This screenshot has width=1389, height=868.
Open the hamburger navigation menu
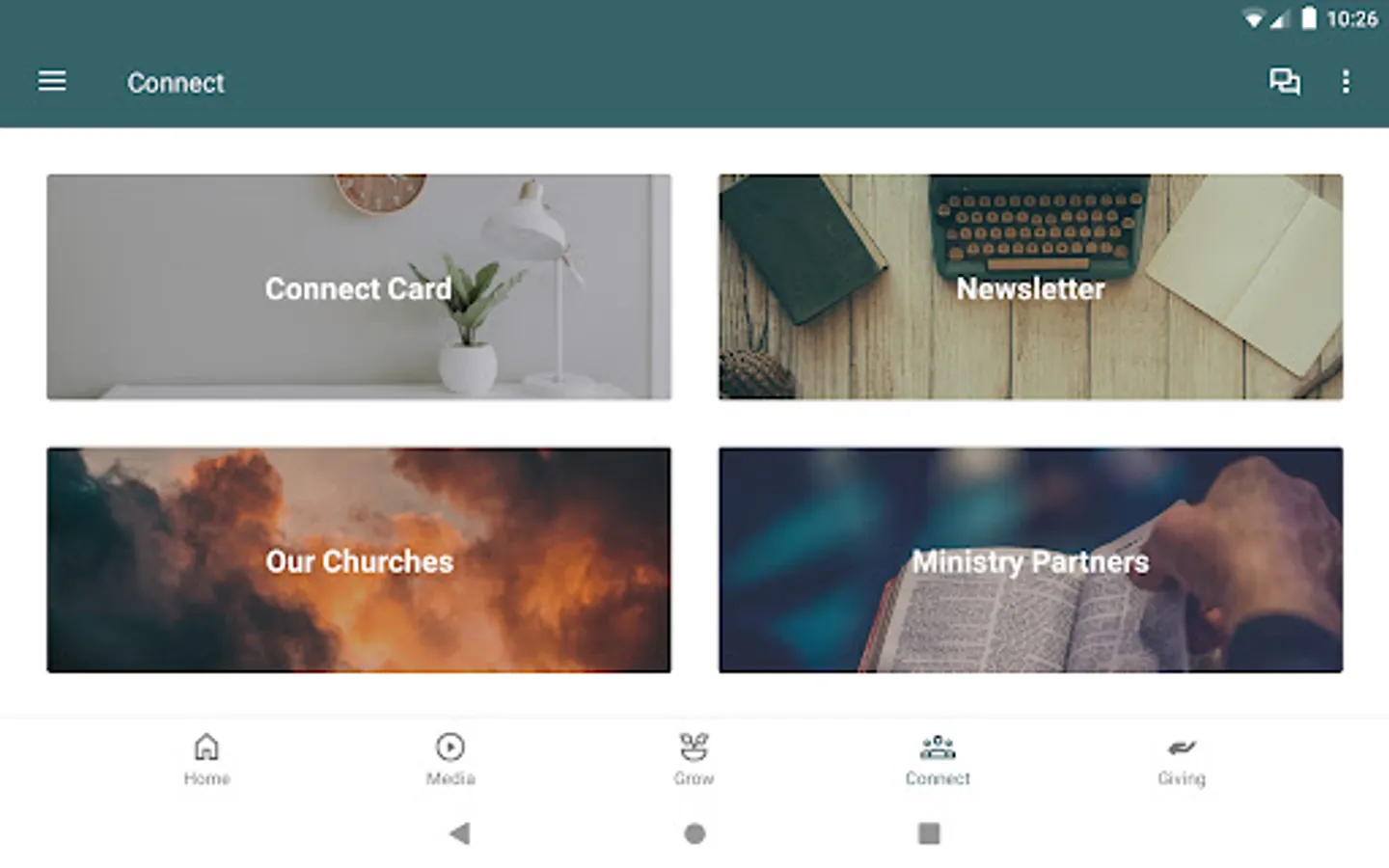pyautogui.click(x=52, y=81)
